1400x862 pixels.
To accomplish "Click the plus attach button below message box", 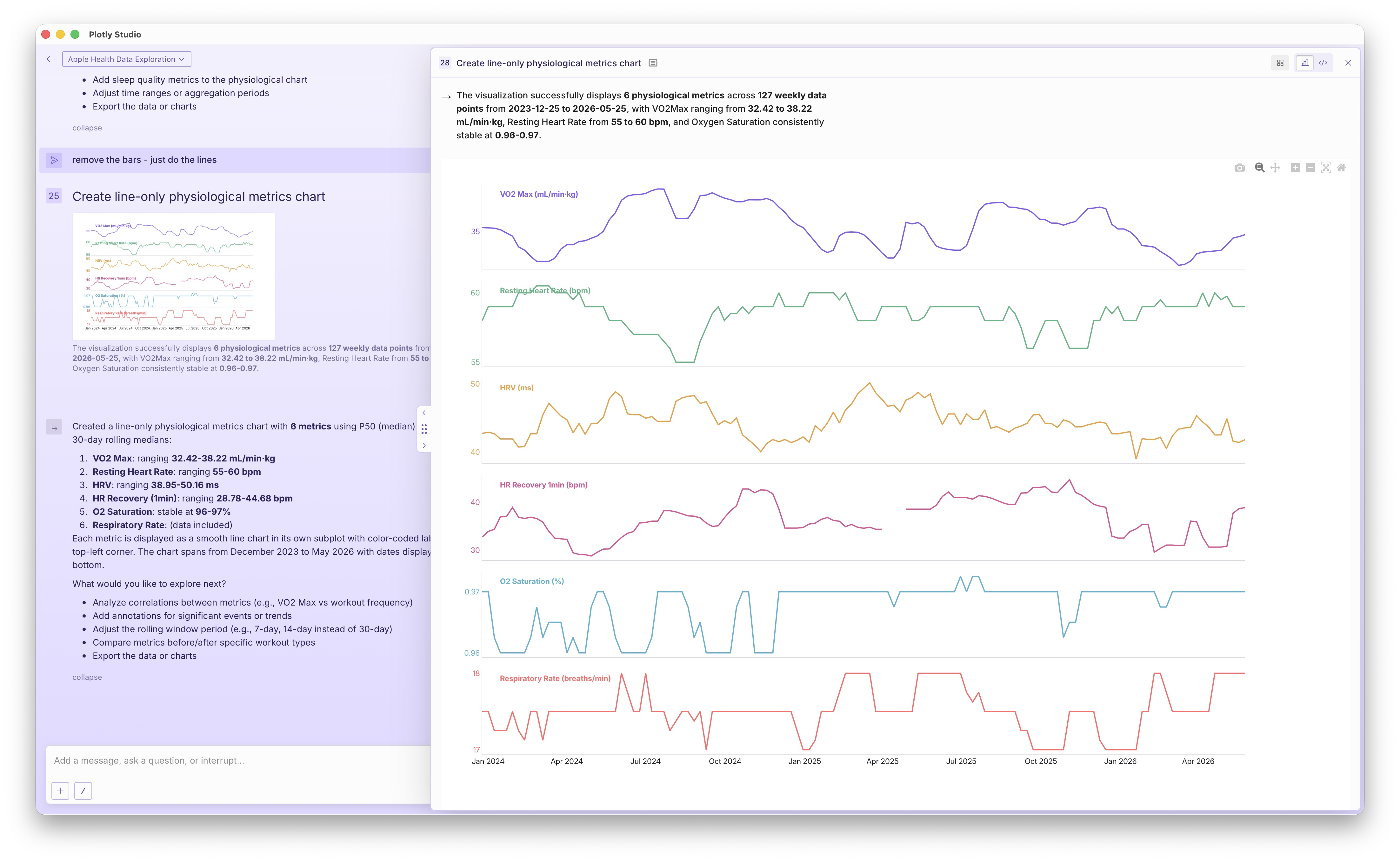I will pyautogui.click(x=60, y=791).
